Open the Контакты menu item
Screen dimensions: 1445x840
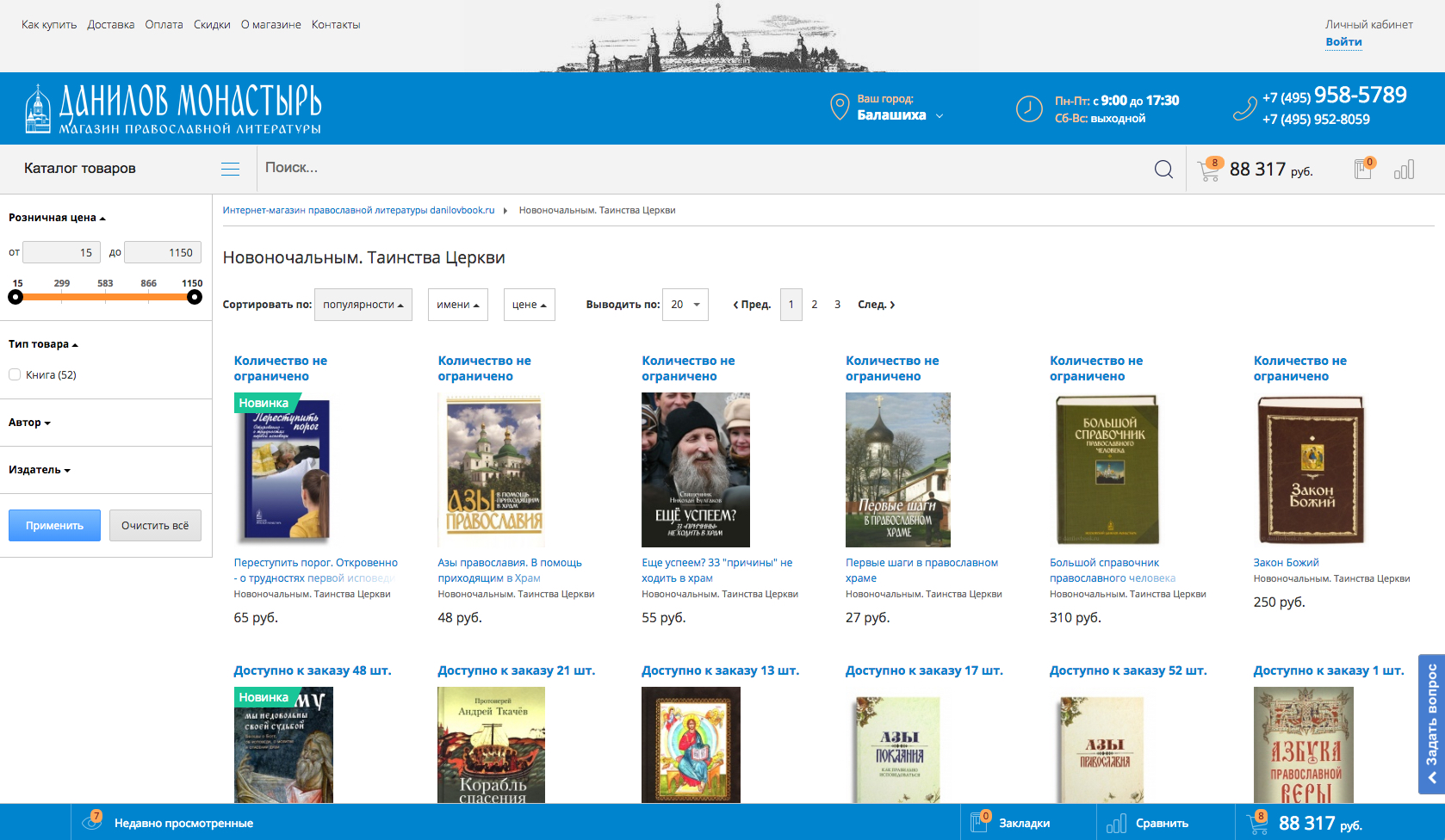[x=335, y=24]
